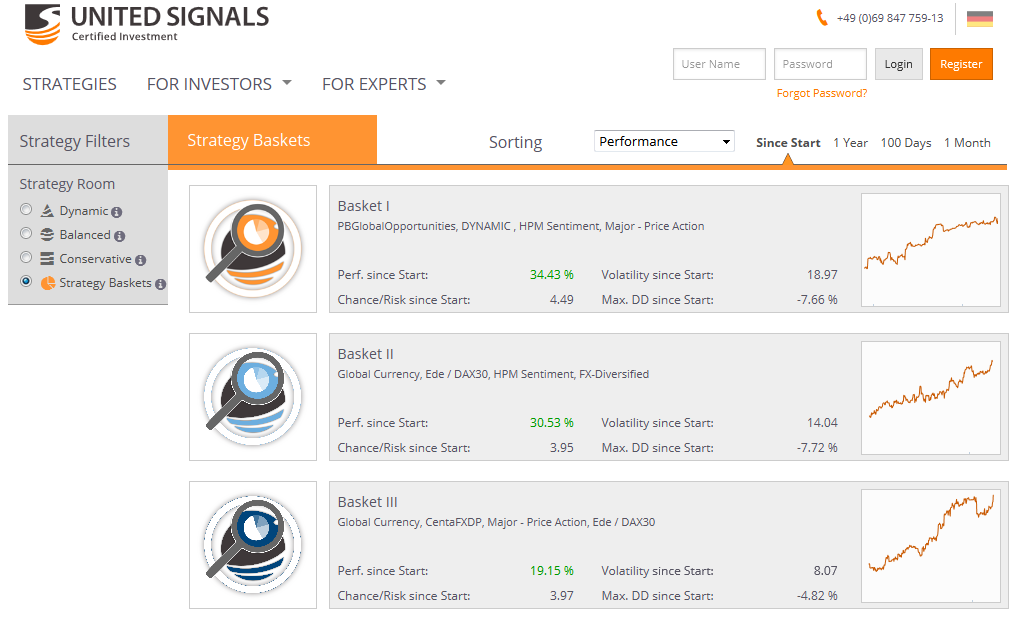Click info icon next to Balanced
The height and width of the screenshot is (620, 1019).
coord(120,236)
